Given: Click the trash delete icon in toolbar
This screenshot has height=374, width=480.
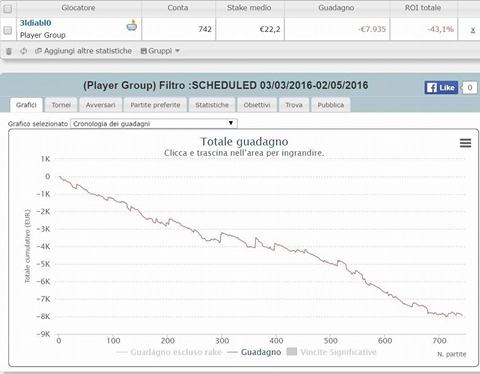Looking at the screenshot, I should (9, 51).
